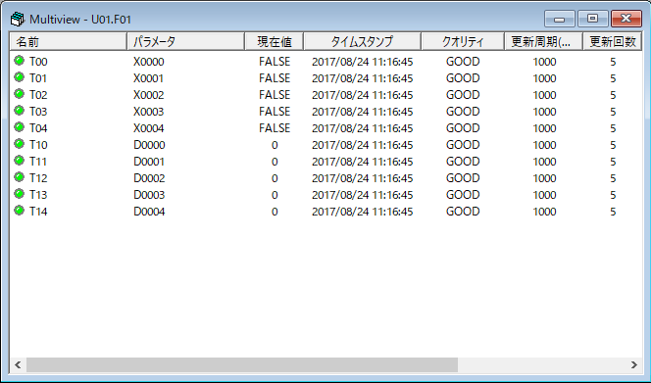
Task: Click GOOD quality in the T12 row
Action: click(x=463, y=178)
